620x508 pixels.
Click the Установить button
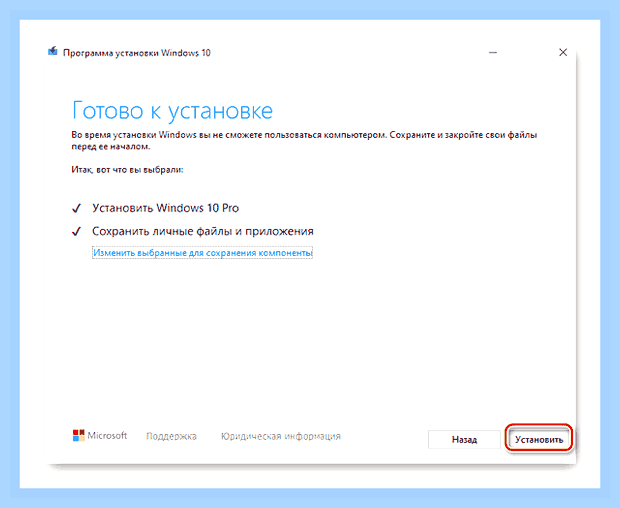click(539, 439)
